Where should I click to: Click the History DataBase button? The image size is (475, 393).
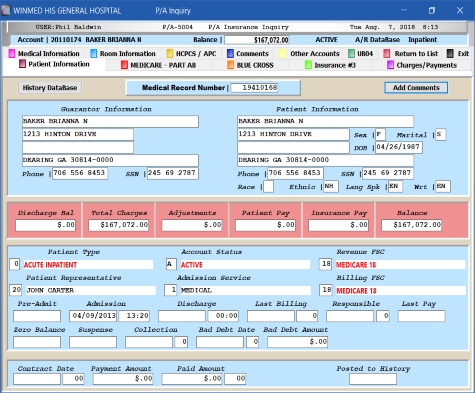coord(50,88)
